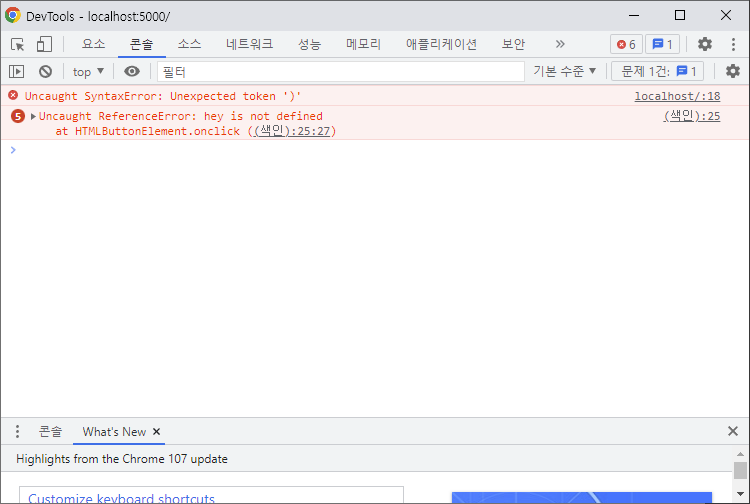Click the red SyntaxError icon
Image resolution: width=750 pixels, height=504 pixels.
click(x=13, y=96)
